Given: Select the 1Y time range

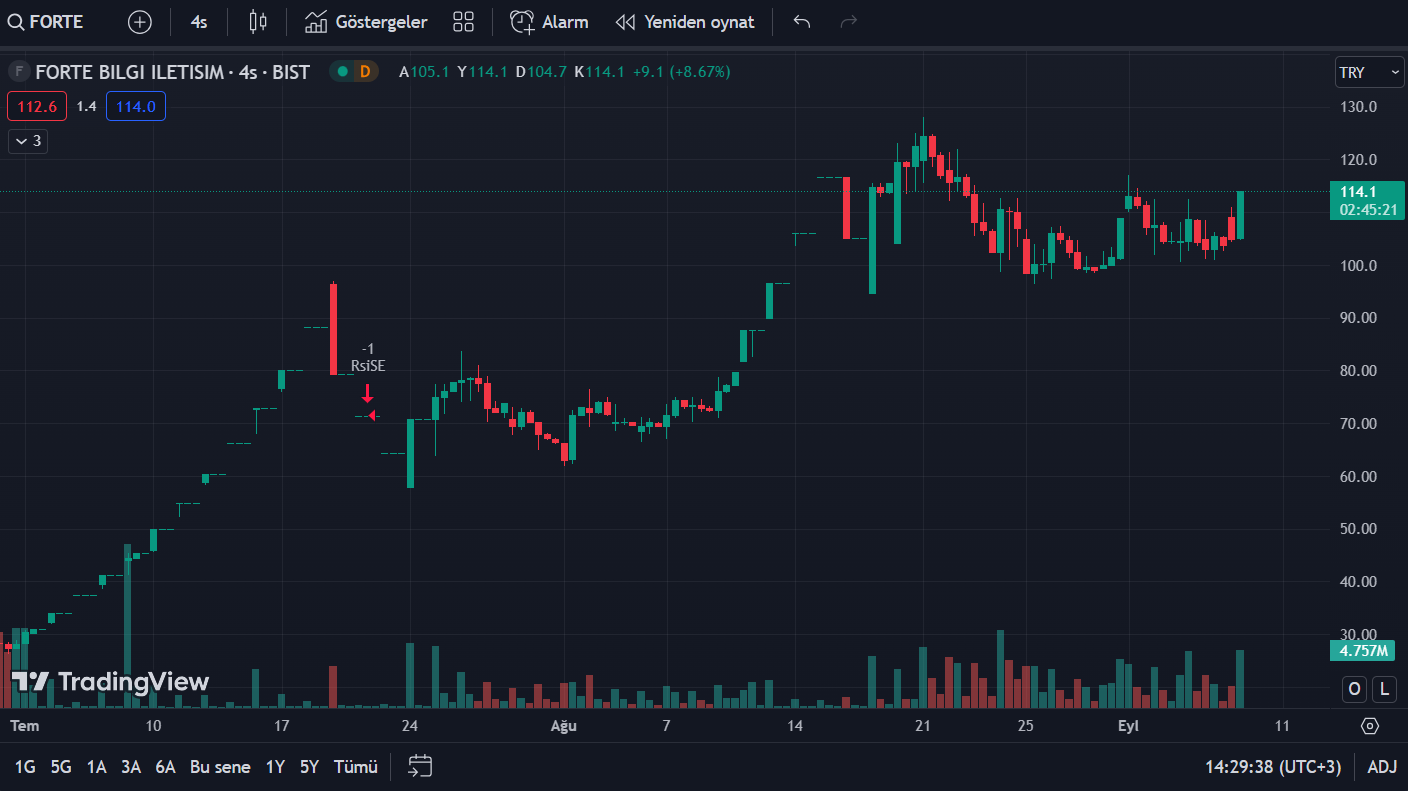Looking at the screenshot, I should [x=275, y=767].
